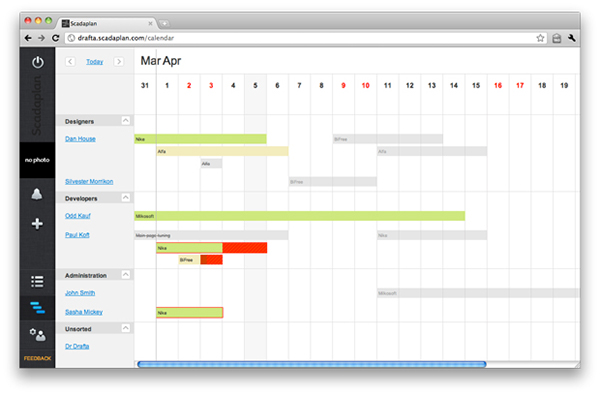Click day 9 in the date header

point(343,85)
